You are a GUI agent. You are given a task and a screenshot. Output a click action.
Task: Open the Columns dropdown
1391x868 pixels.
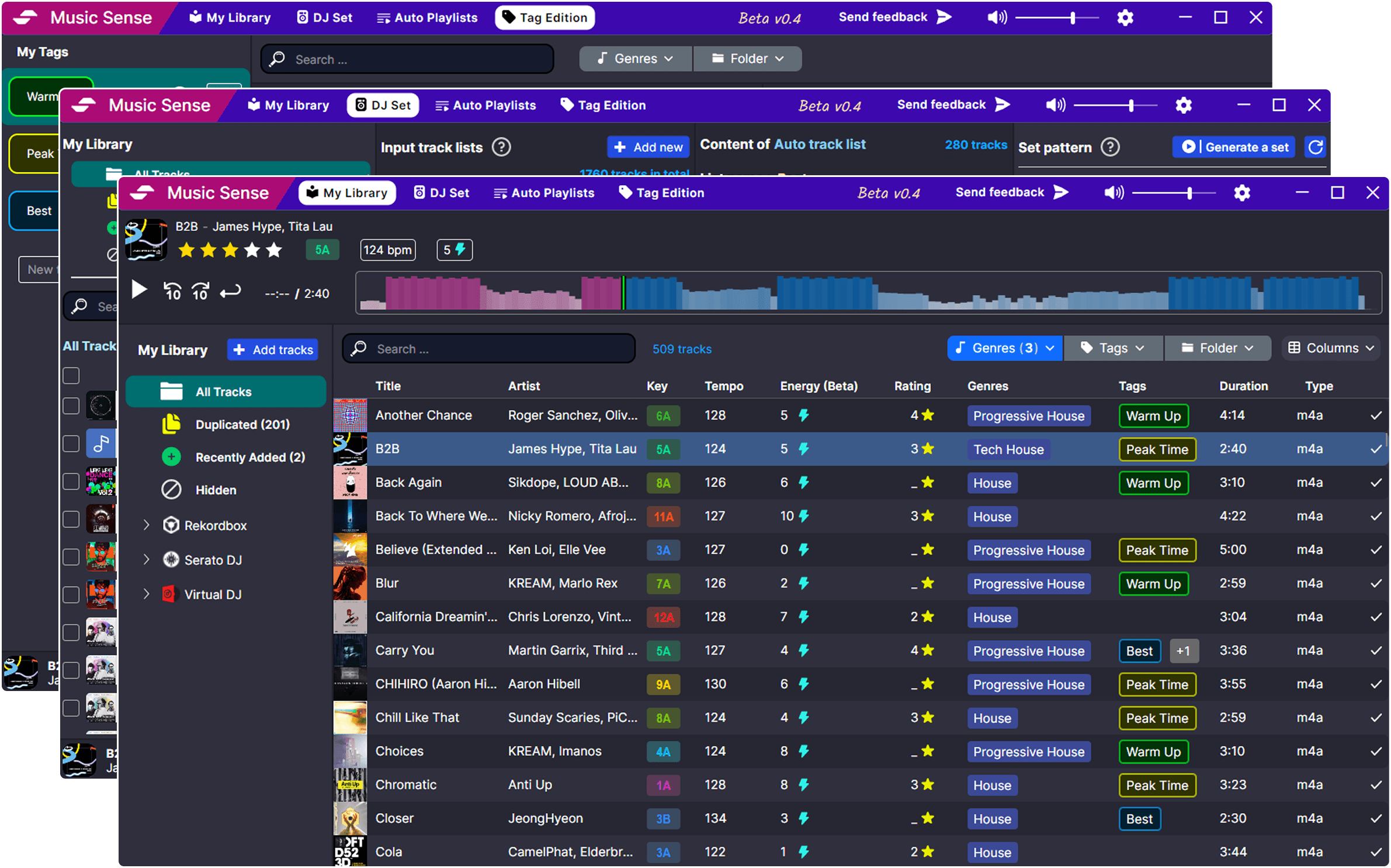tap(1331, 348)
